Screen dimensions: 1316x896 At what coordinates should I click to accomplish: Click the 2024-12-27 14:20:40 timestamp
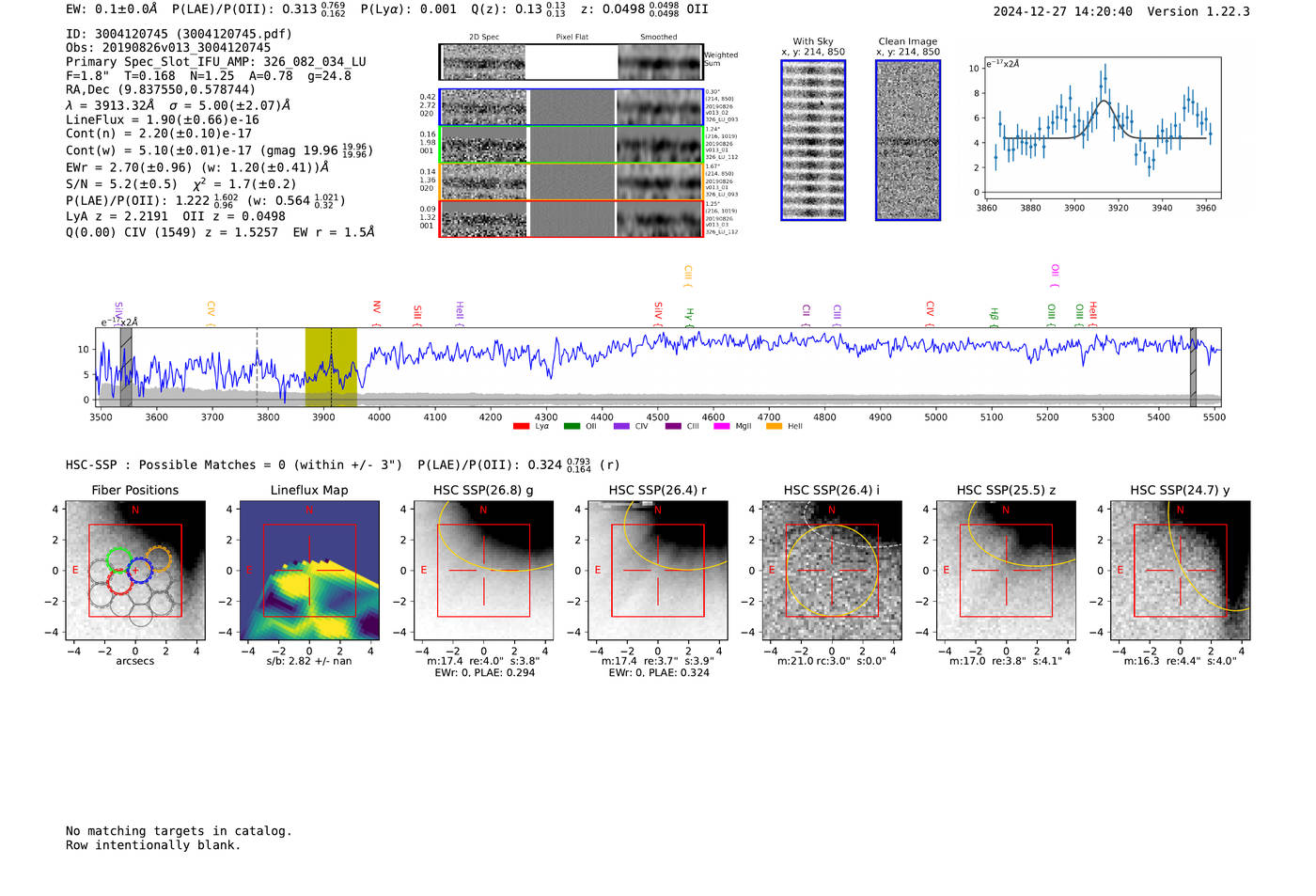[1063, 12]
